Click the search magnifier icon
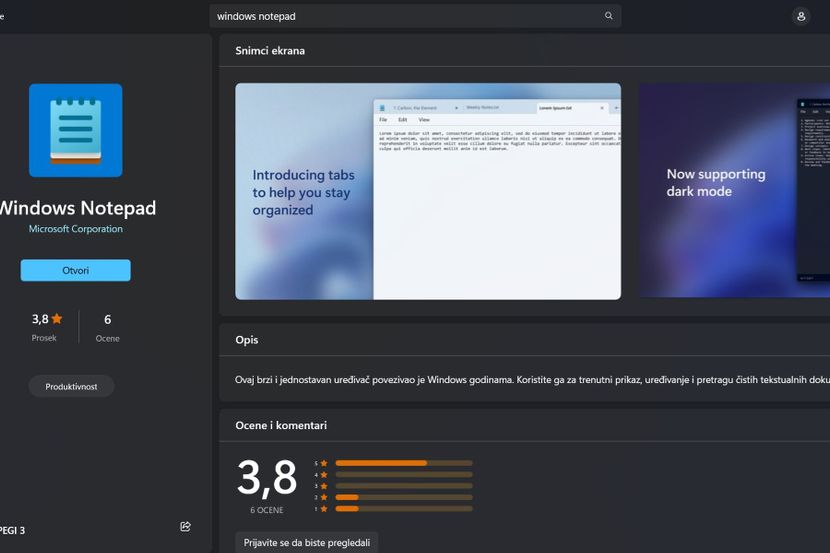Image resolution: width=830 pixels, height=553 pixels. pos(609,16)
